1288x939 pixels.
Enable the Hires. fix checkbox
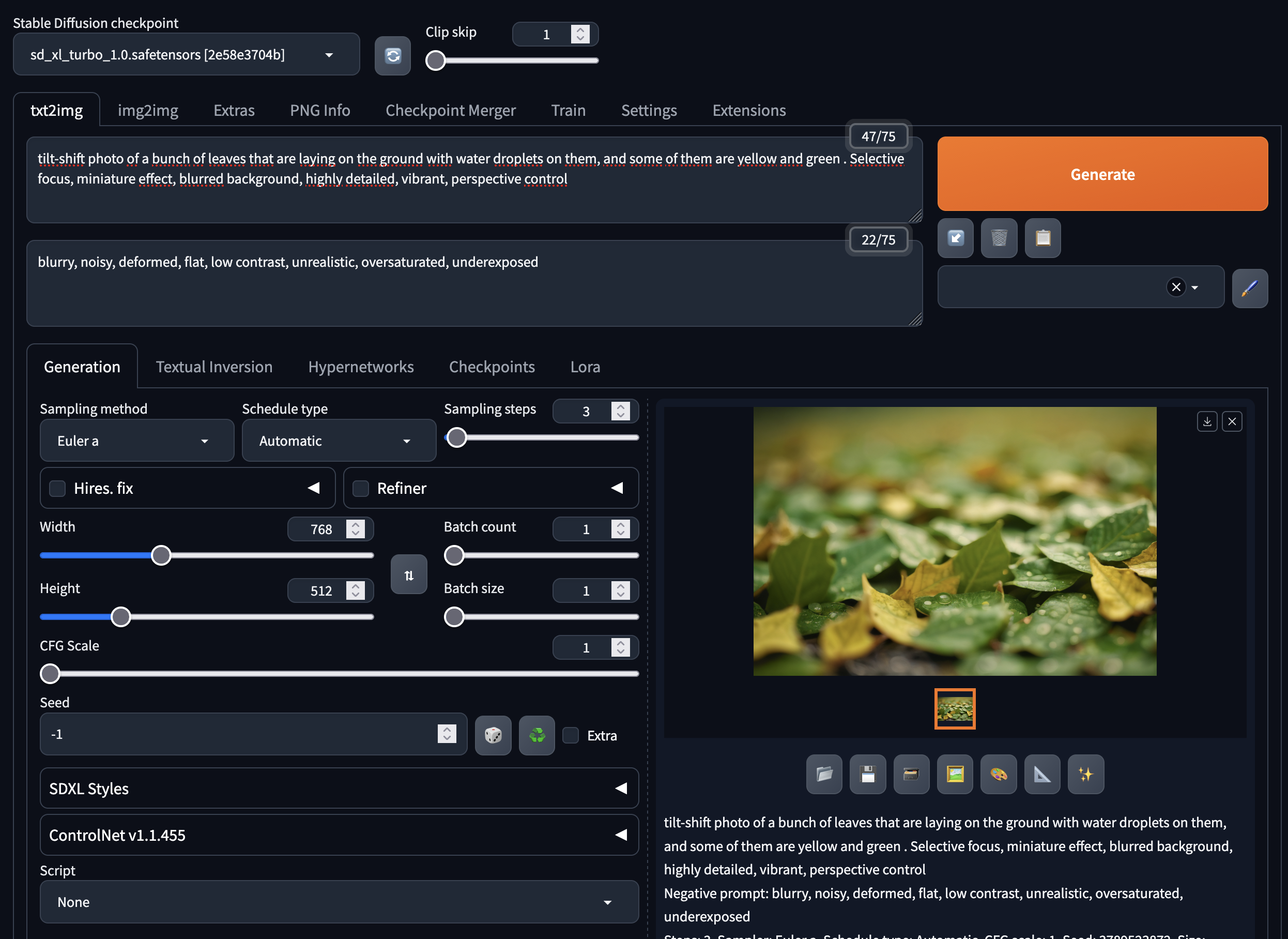coord(57,488)
